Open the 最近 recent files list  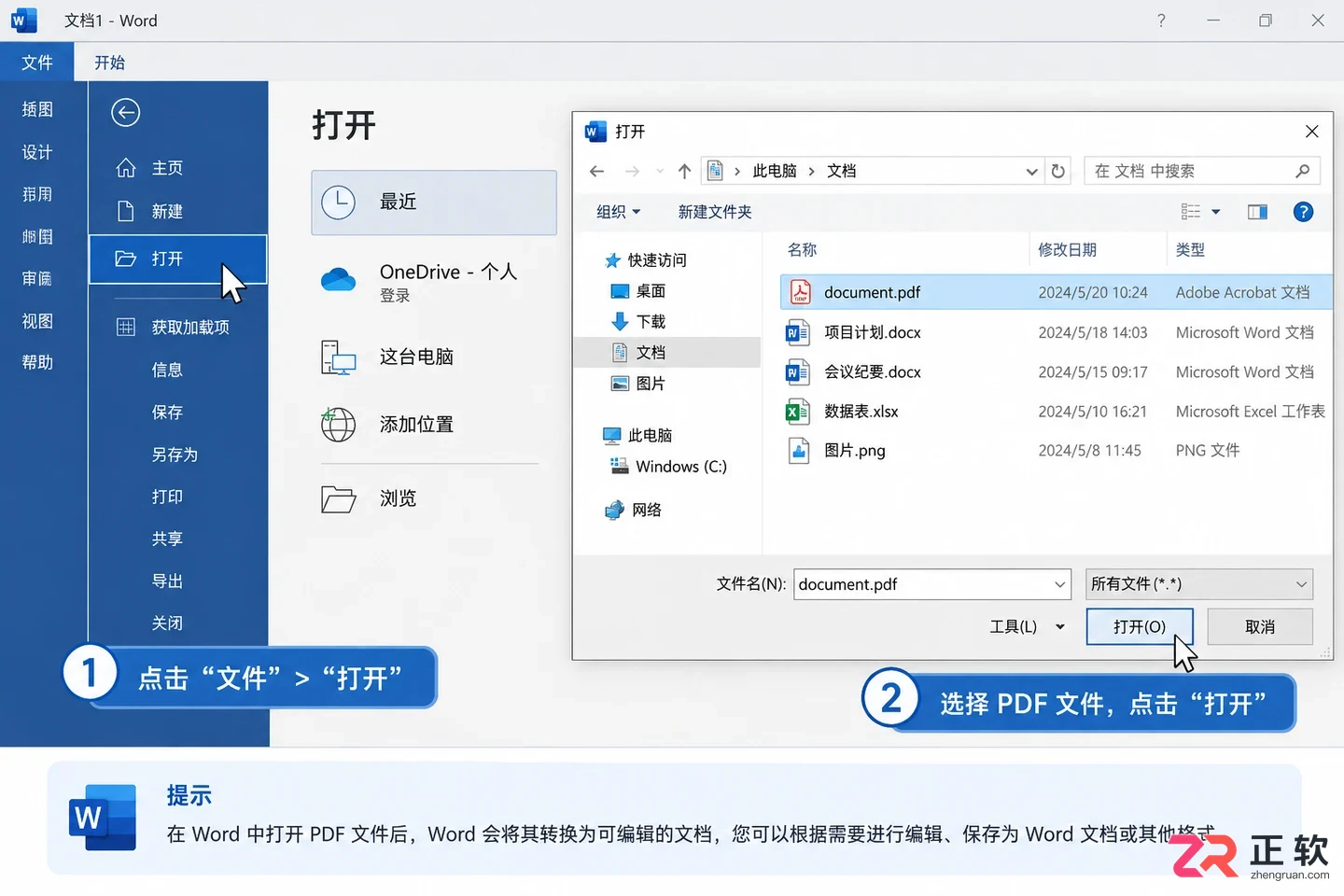(433, 203)
